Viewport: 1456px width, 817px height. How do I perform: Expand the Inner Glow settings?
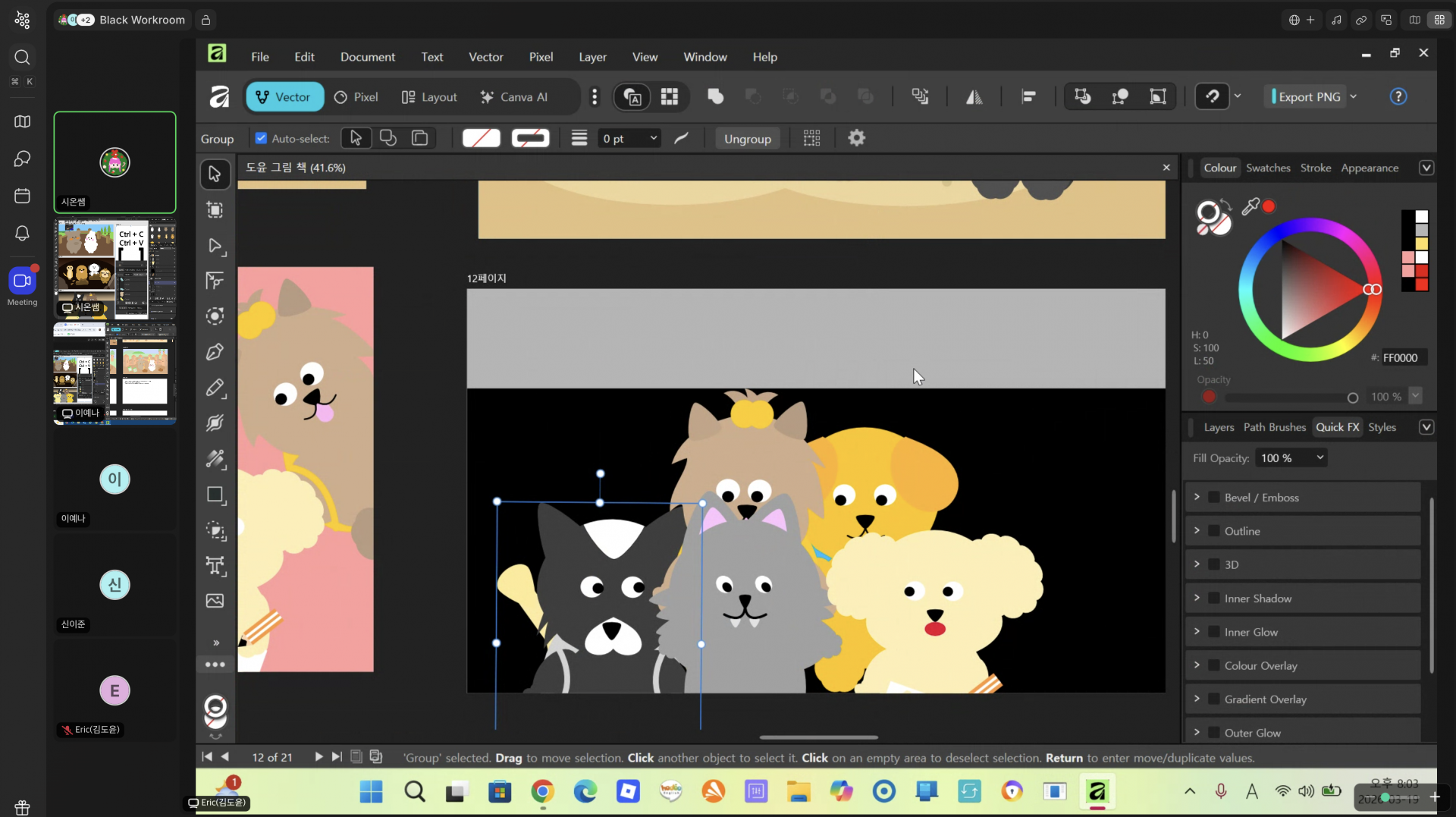(x=1197, y=631)
